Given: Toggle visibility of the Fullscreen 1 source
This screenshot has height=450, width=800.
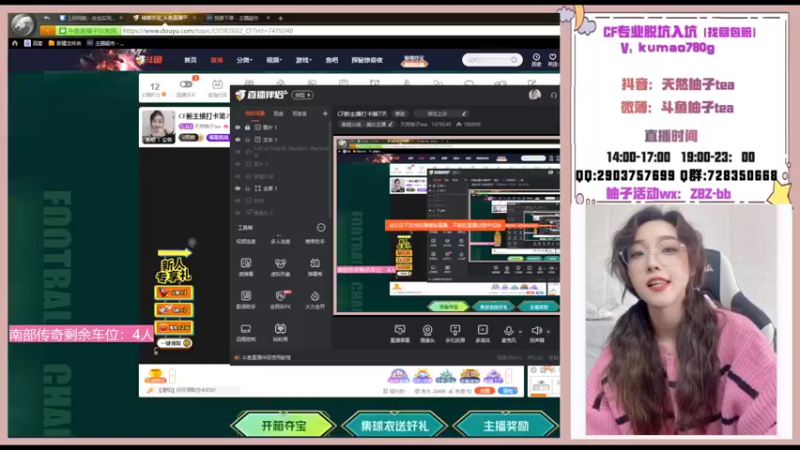Looking at the screenshot, I should point(238,188).
